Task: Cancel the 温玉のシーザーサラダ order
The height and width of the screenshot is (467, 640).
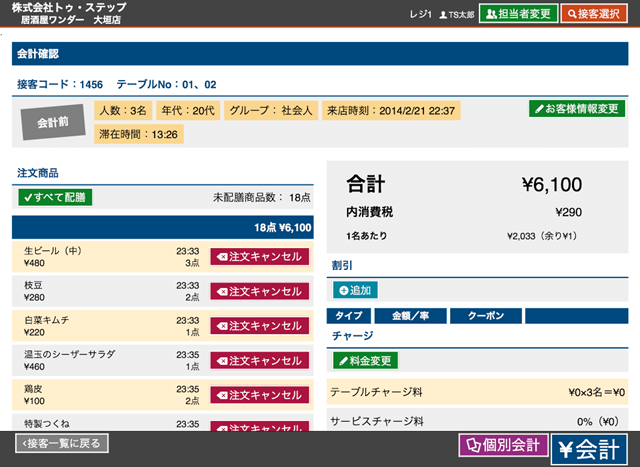Action: pos(259,361)
